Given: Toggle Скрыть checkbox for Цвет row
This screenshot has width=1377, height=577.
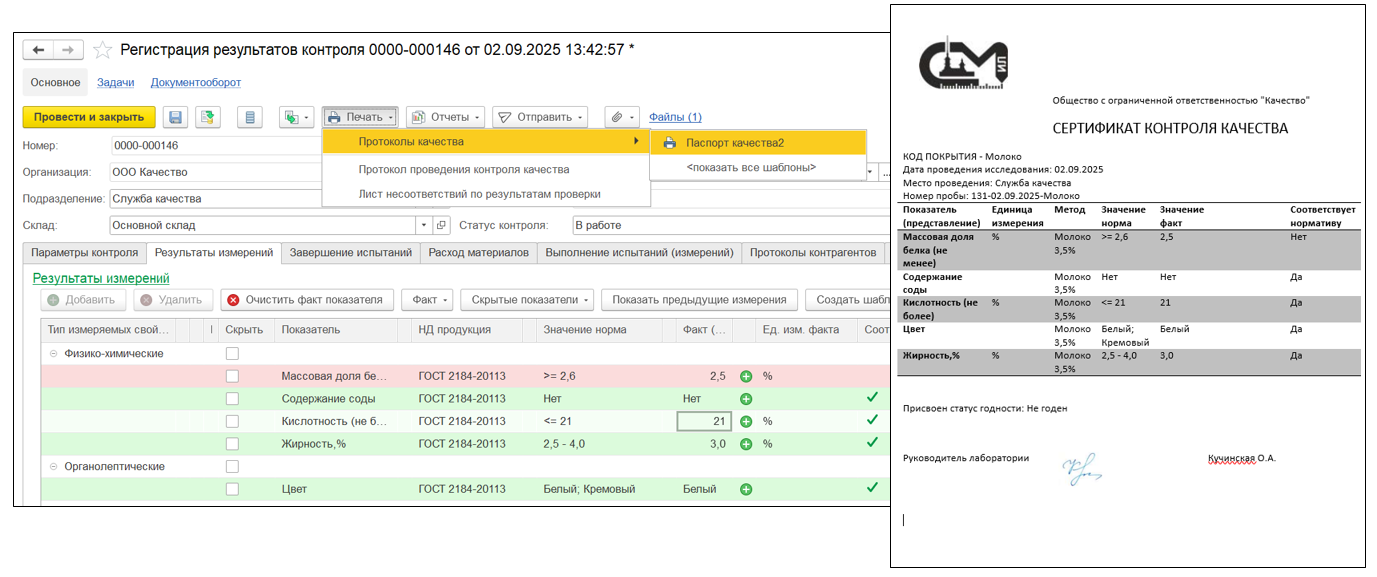Looking at the screenshot, I should point(233,490).
